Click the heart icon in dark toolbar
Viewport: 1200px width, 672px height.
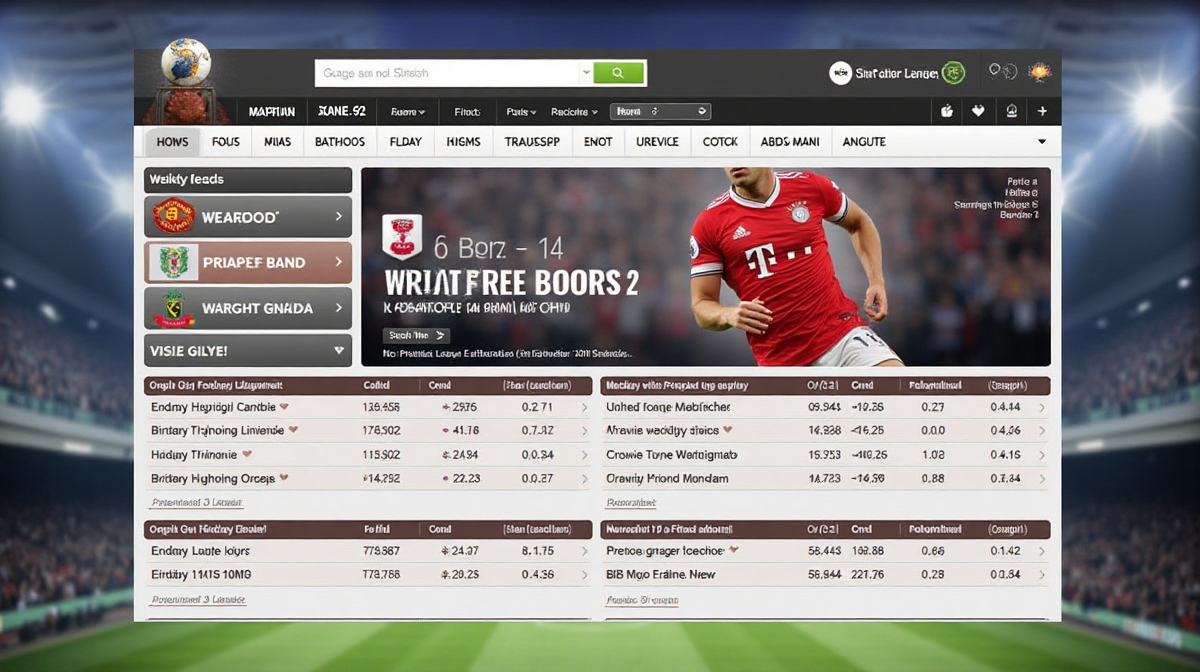[x=978, y=112]
